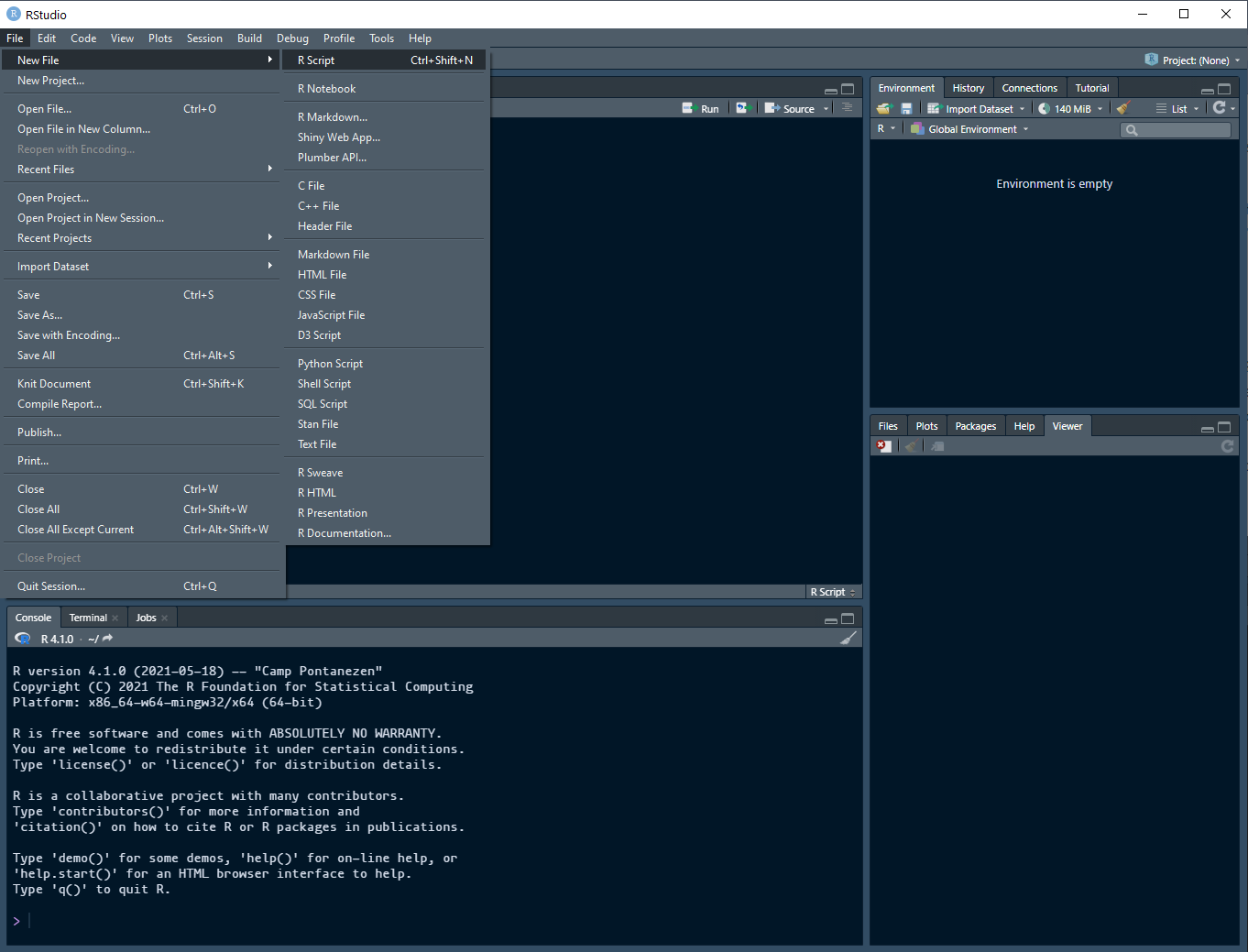Click the Run button in the editor
The width and height of the screenshot is (1248, 952).
pos(701,107)
